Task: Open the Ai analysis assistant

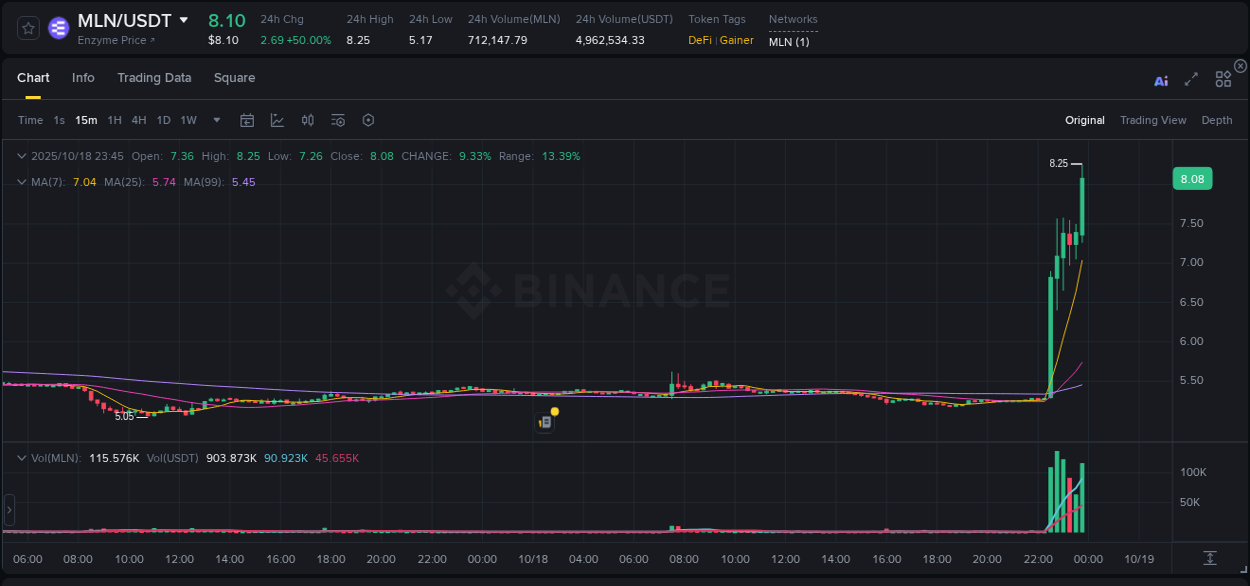Action: click(x=1161, y=80)
